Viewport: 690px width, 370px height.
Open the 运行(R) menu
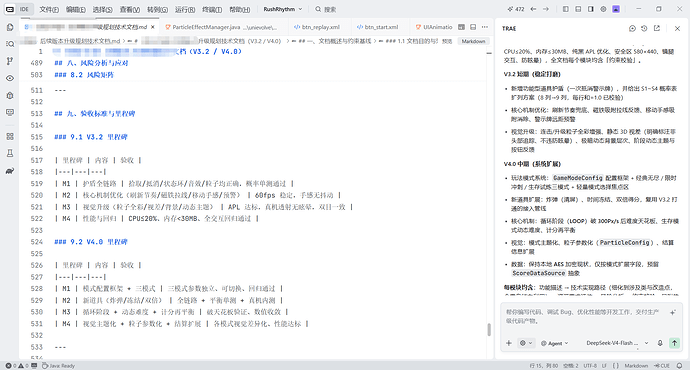[184, 9]
